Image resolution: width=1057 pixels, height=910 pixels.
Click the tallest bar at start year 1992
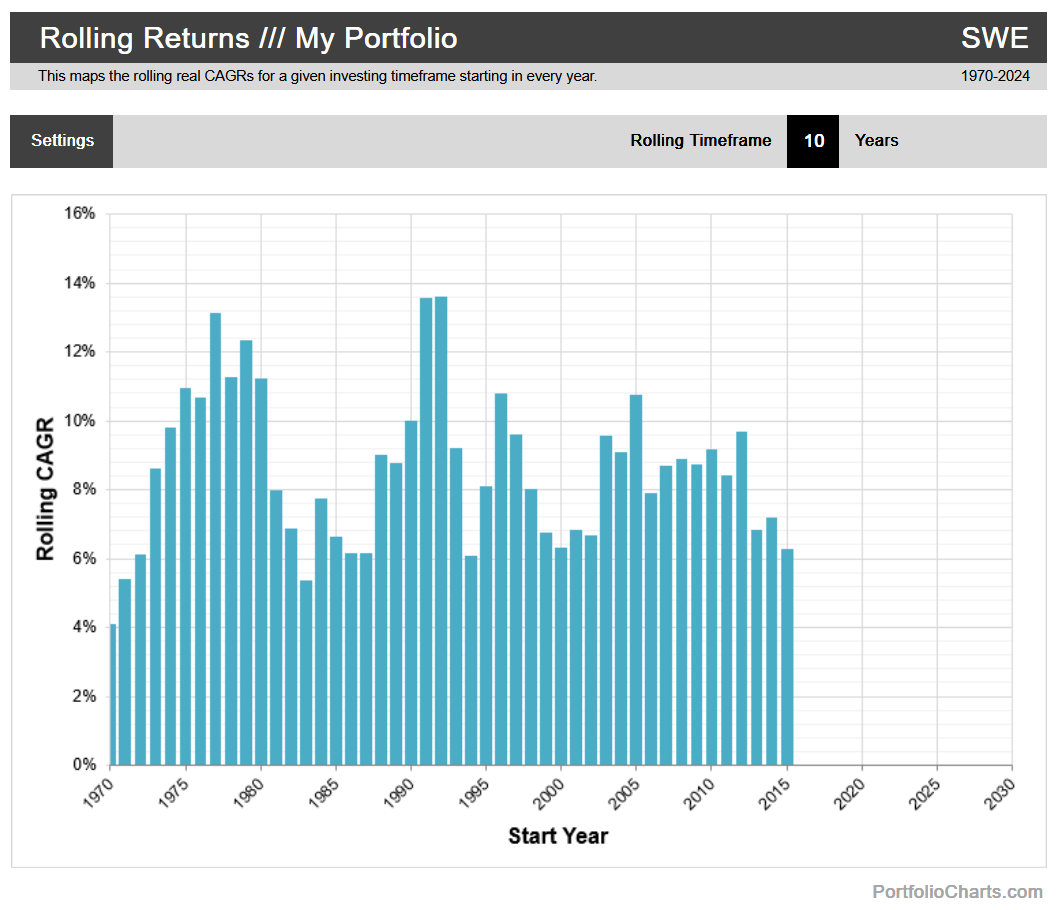(441, 530)
